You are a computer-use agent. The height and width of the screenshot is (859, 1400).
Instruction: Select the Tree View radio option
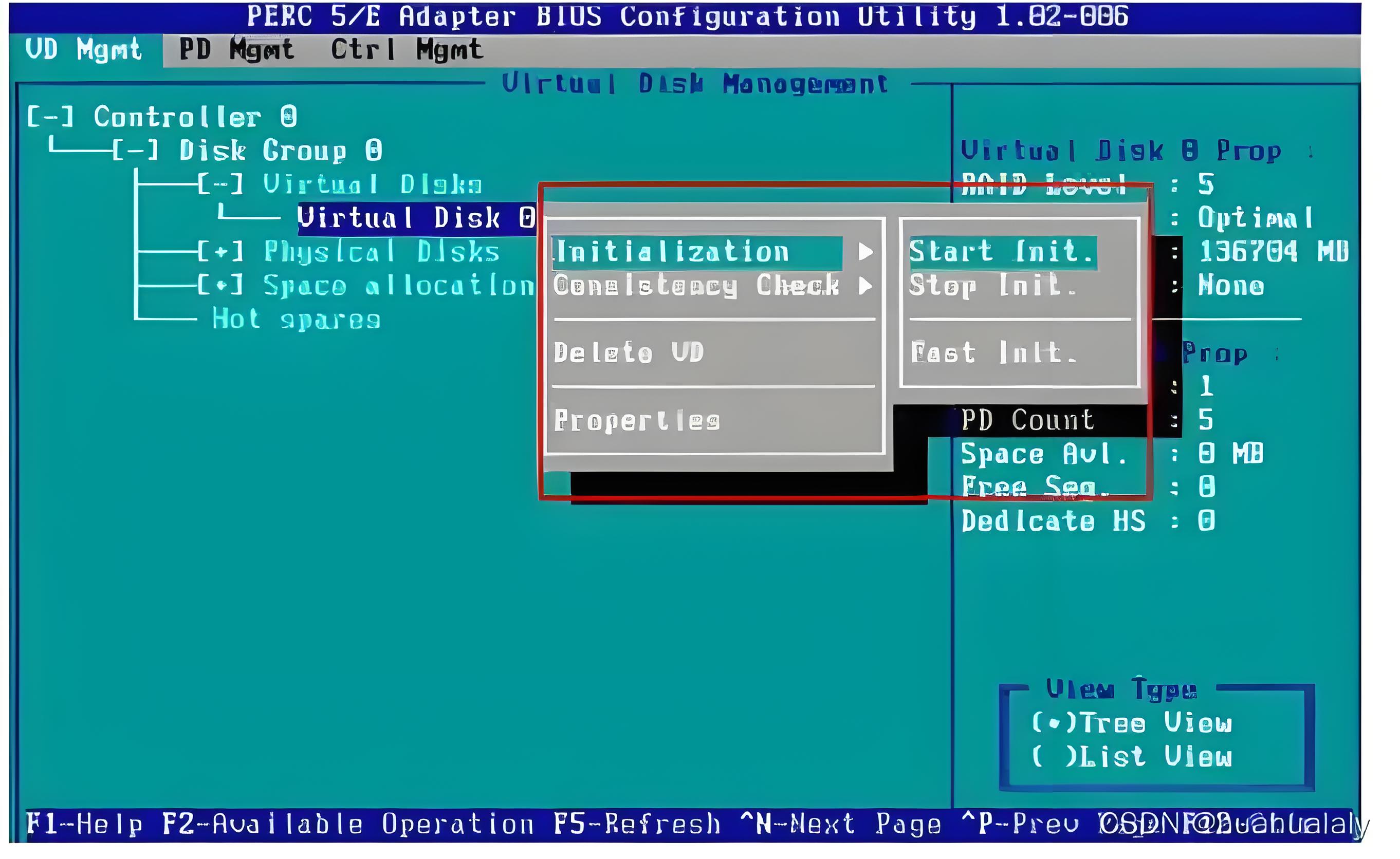pos(1054,723)
